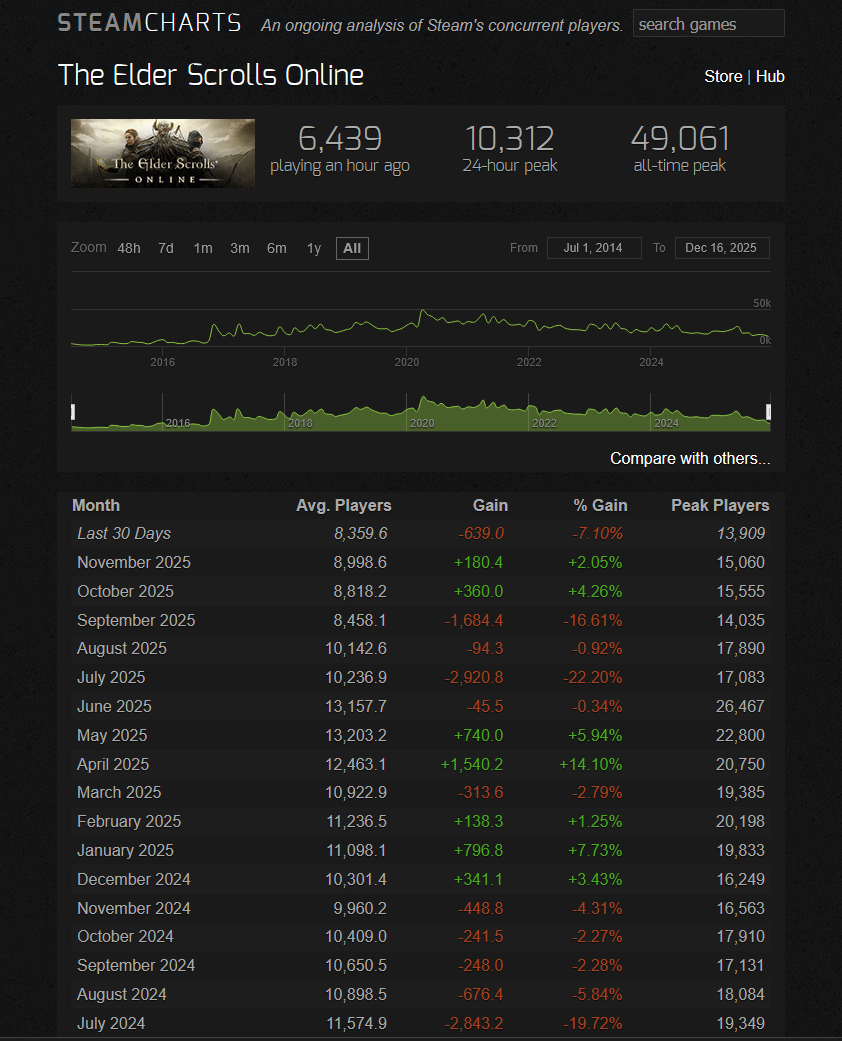Viewport: 842px width, 1041px height.
Task: Click the 2018 label in navigator chart
Action: click(x=300, y=423)
